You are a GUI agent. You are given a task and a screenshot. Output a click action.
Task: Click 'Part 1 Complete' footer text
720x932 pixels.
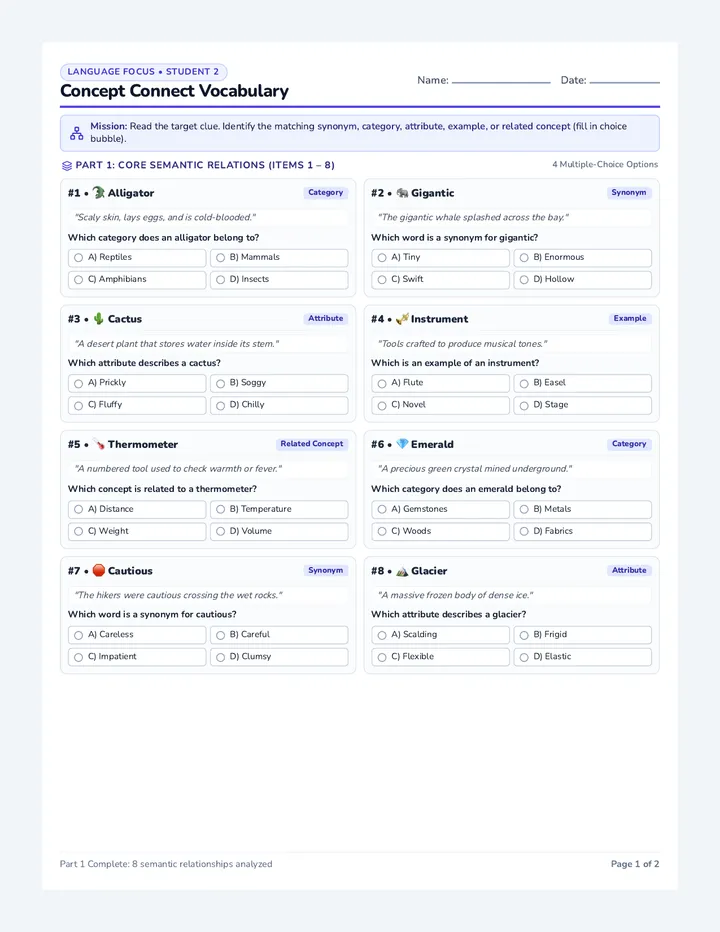pos(166,864)
